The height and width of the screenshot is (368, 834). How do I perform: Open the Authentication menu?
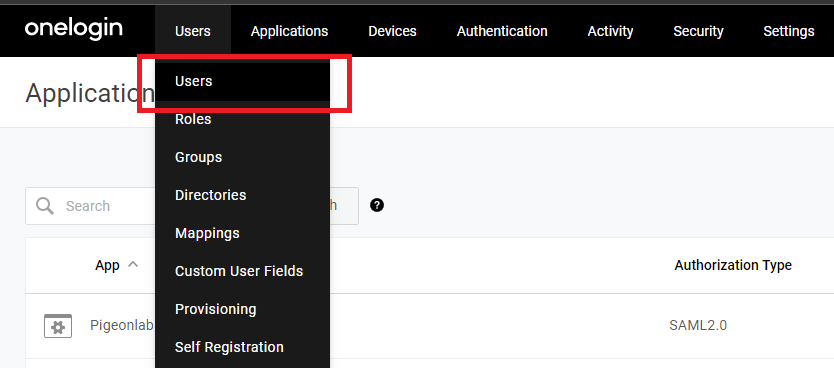point(502,31)
